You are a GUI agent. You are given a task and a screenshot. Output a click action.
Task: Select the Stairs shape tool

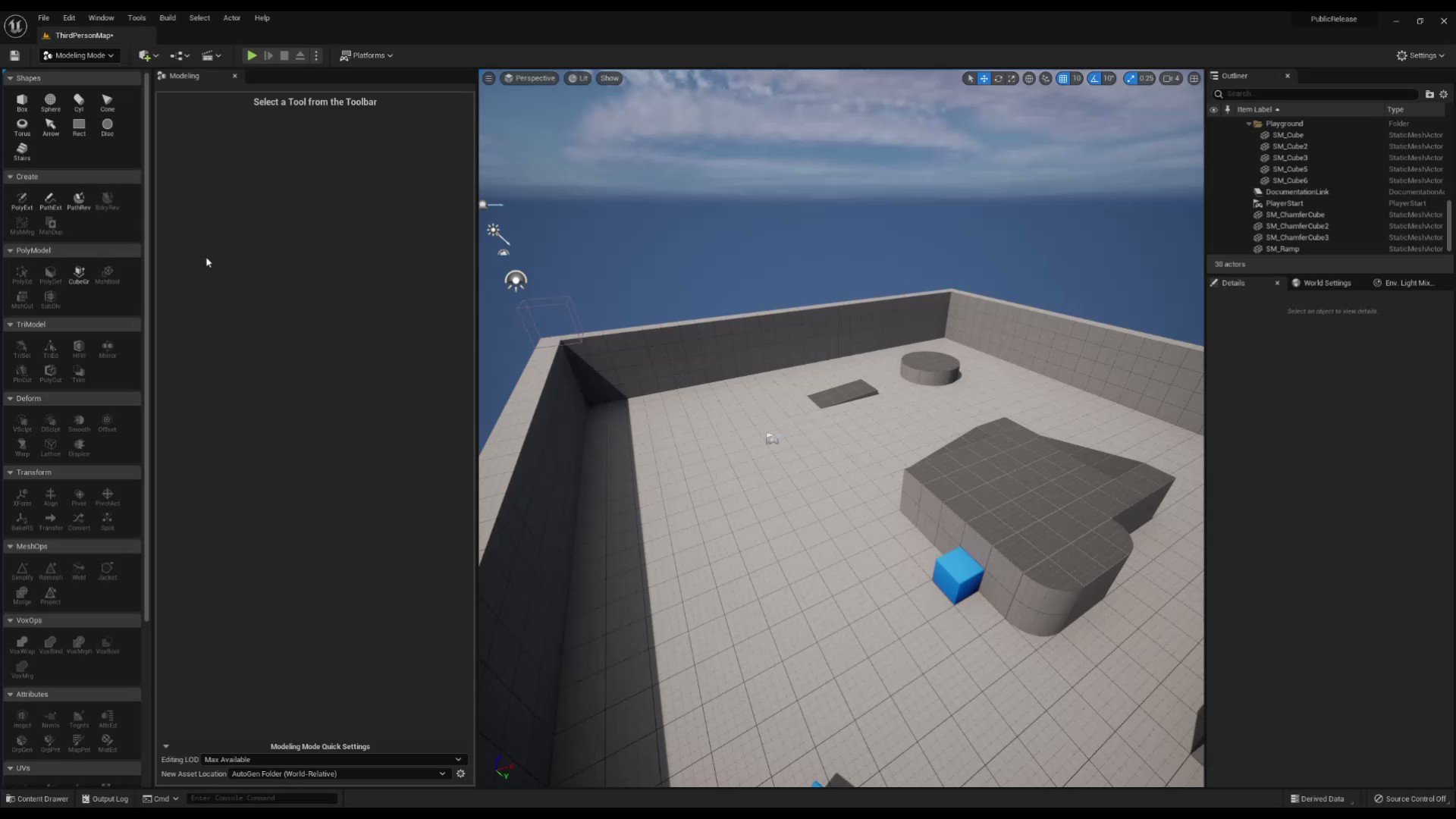click(21, 150)
